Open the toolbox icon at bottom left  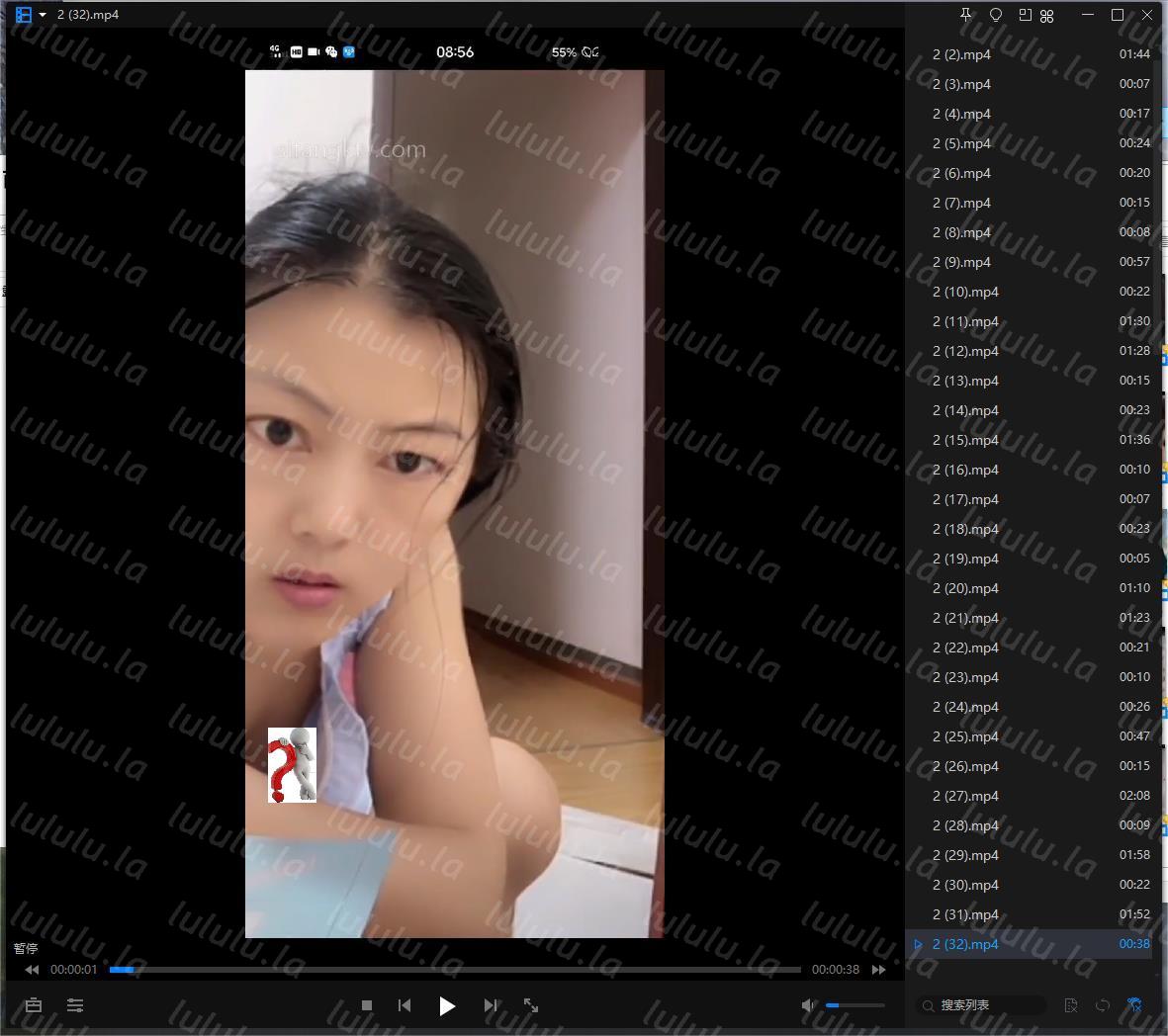pos(34,1005)
